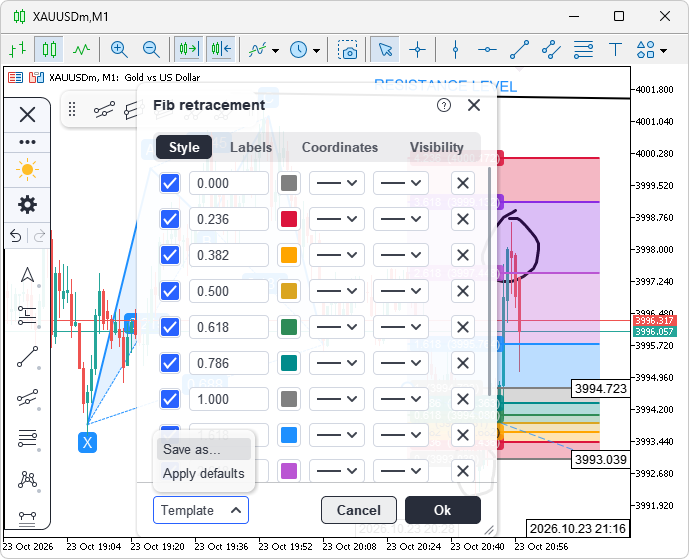This screenshot has height=559, width=689.
Task: Zoom out the chart
Action: tap(151, 50)
